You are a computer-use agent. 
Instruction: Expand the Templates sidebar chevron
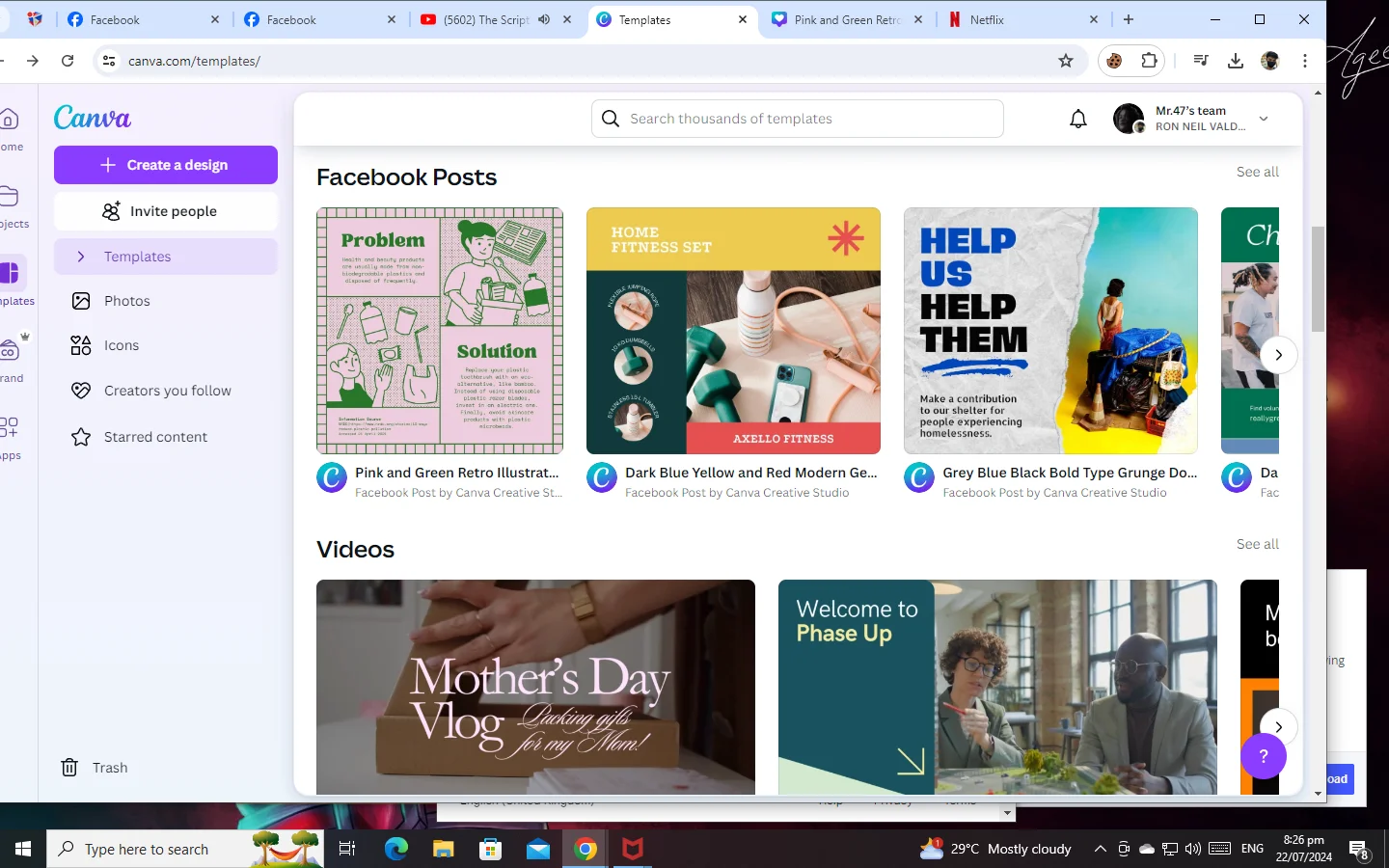coord(81,257)
